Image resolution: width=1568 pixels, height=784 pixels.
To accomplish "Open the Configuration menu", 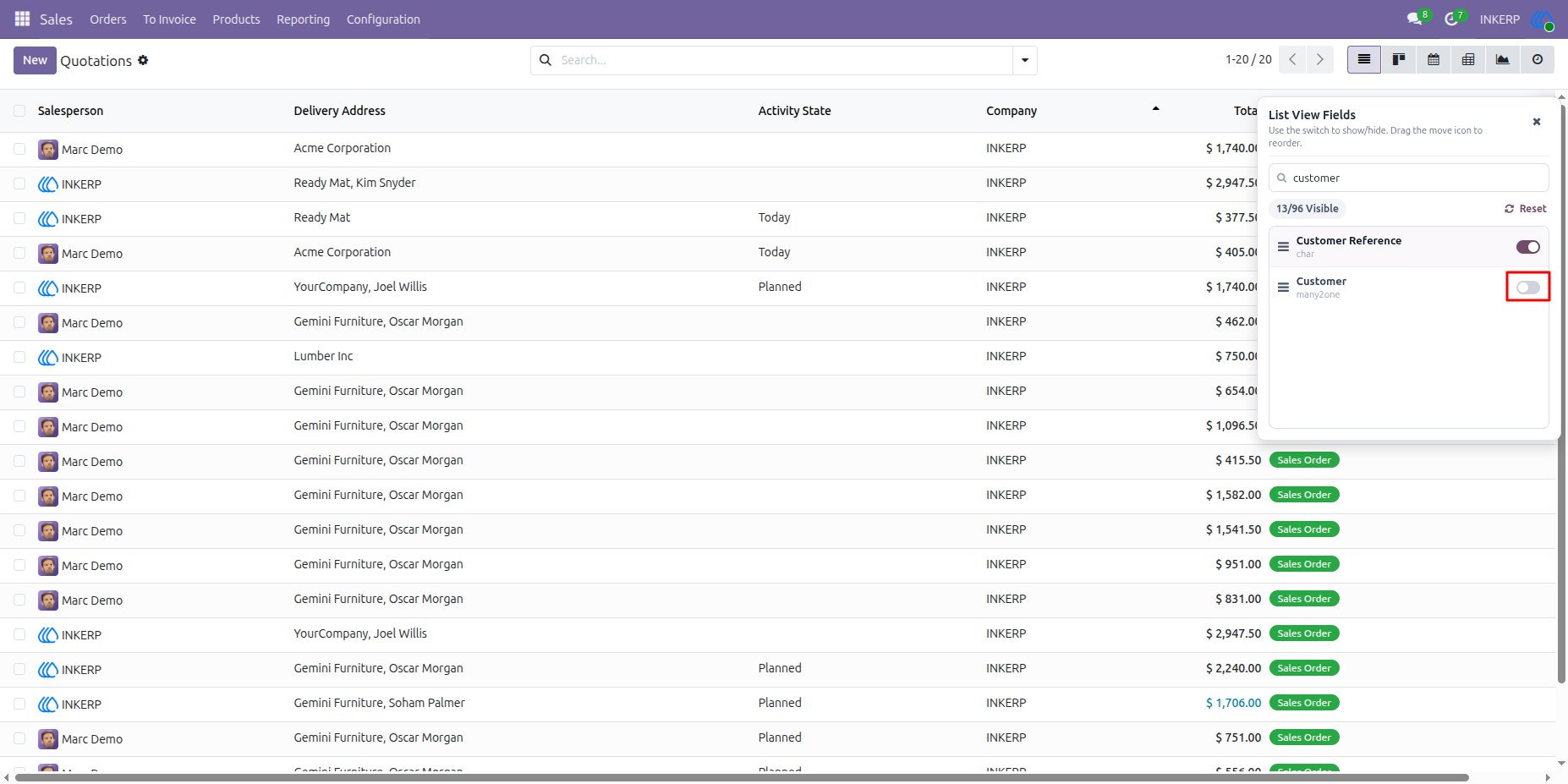I will pyautogui.click(x=383, y=19).
